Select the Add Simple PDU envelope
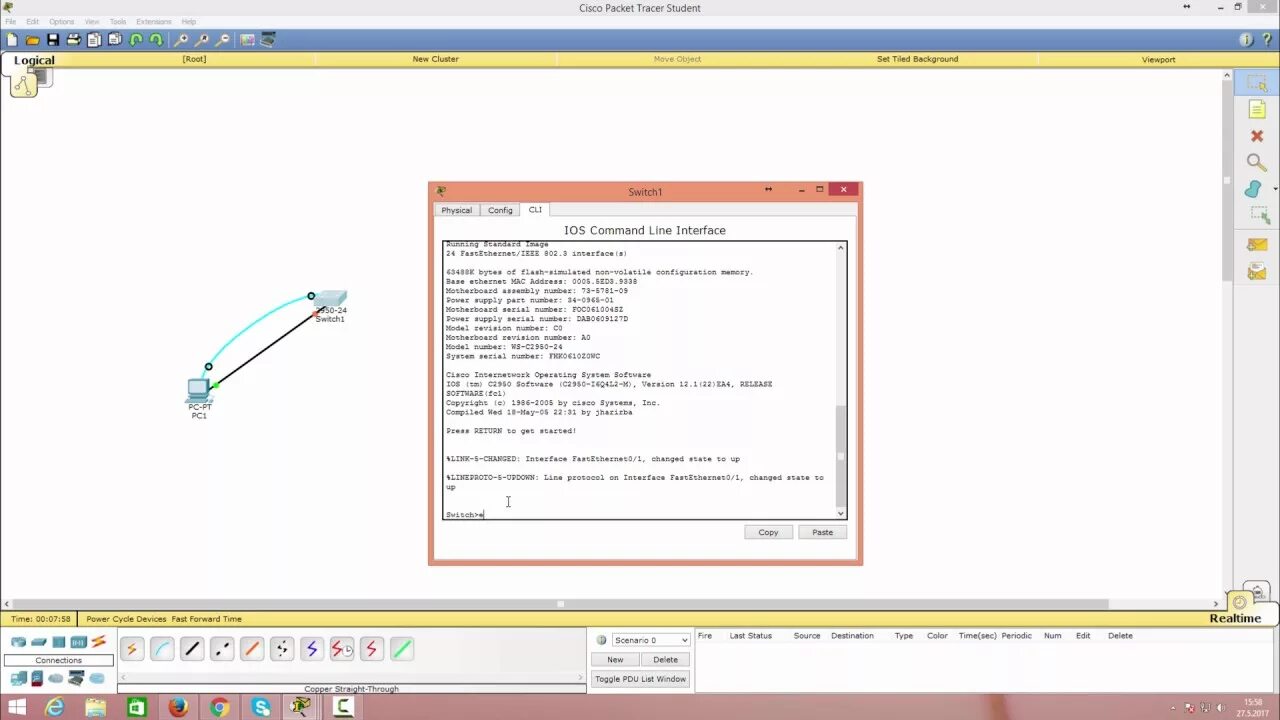The width and height of the screenshot is (1280, 720). click(1257, 245)
